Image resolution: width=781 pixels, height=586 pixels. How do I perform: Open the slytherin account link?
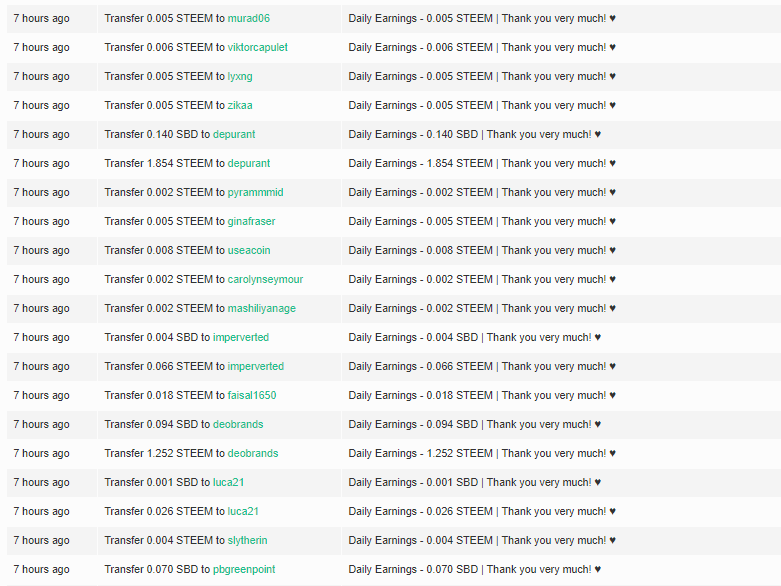point(248,540)
